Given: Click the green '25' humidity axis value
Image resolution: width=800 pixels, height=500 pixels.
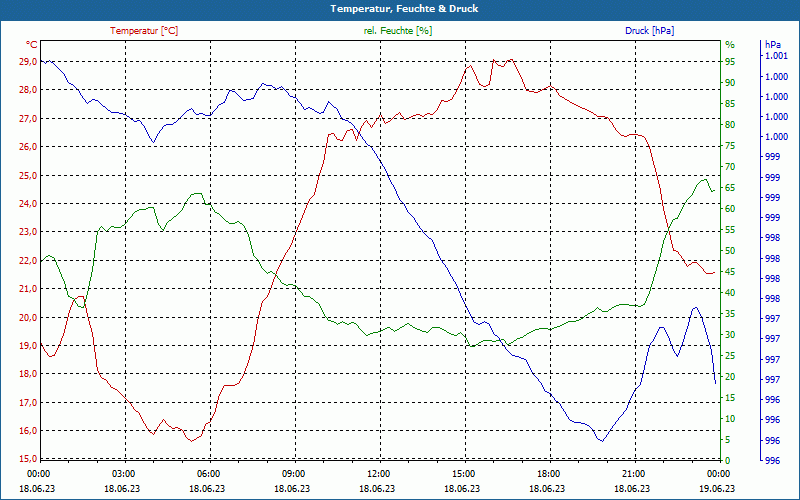Looking at the screenshot, I should click(x=730, y=356).
